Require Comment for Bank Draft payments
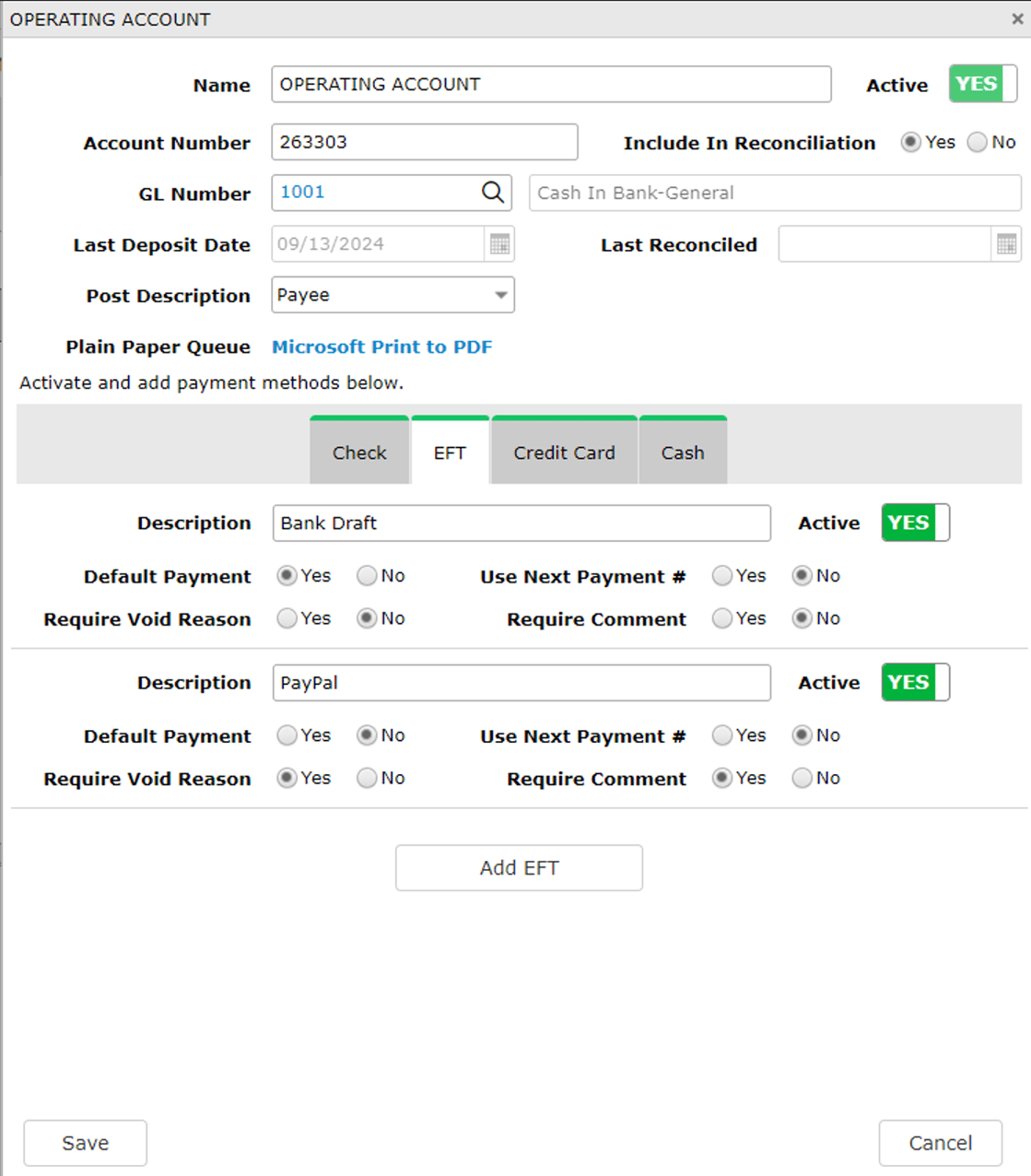This screenshot has height=1176, width=1031. (722, 618)
